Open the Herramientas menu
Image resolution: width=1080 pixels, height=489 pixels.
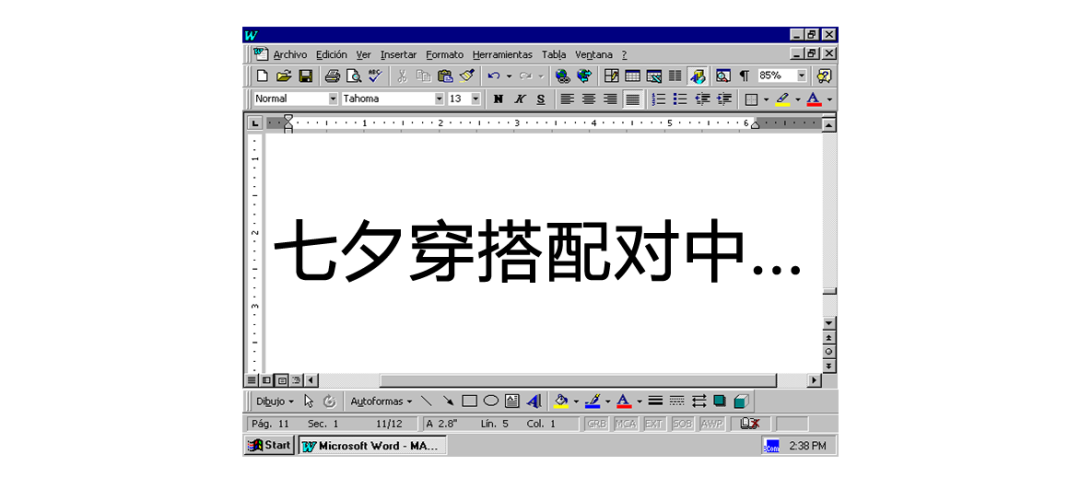click(x=502, y=55)
